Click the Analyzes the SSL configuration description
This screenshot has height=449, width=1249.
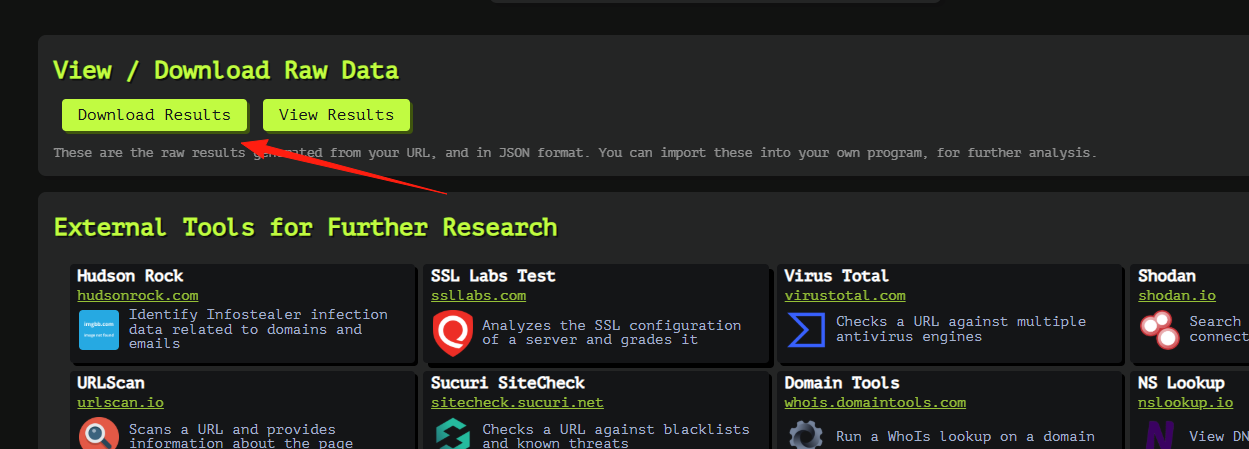(612, 332)
